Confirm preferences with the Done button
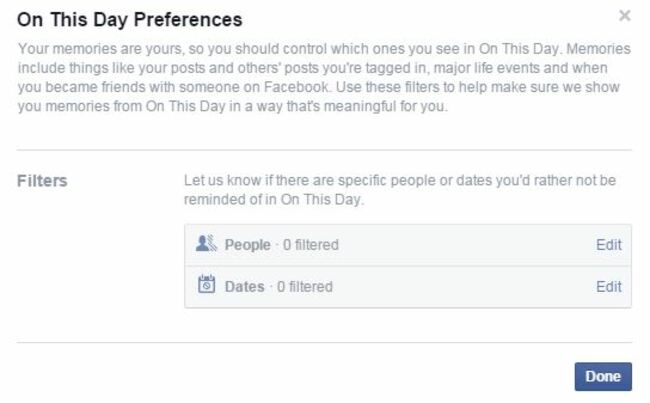The height and width of the screenshot is (403, 650). point(603,376)
